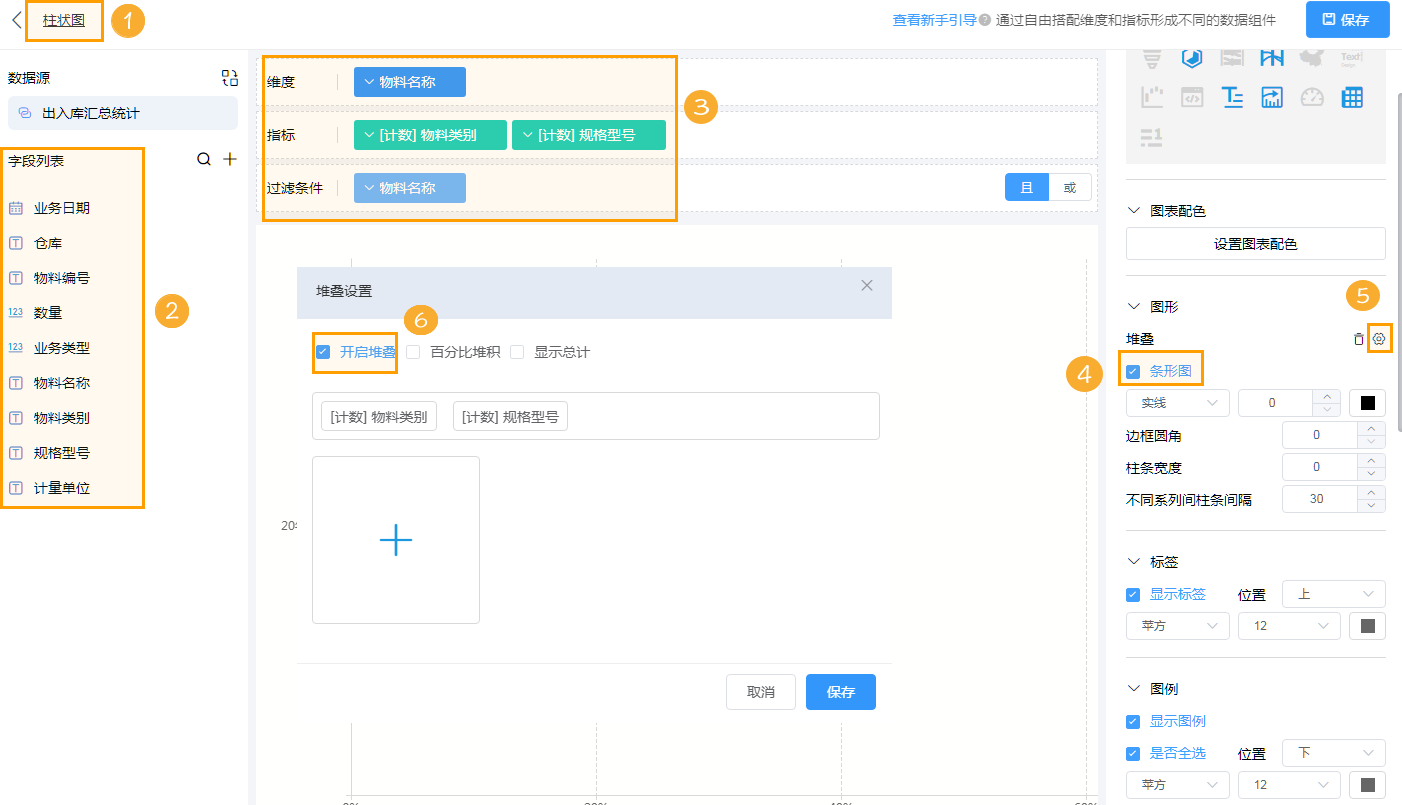The width and height of the screenshot is (1402, 805).
Task: Click the black border color swatch
Action: tap(1367, 402)
